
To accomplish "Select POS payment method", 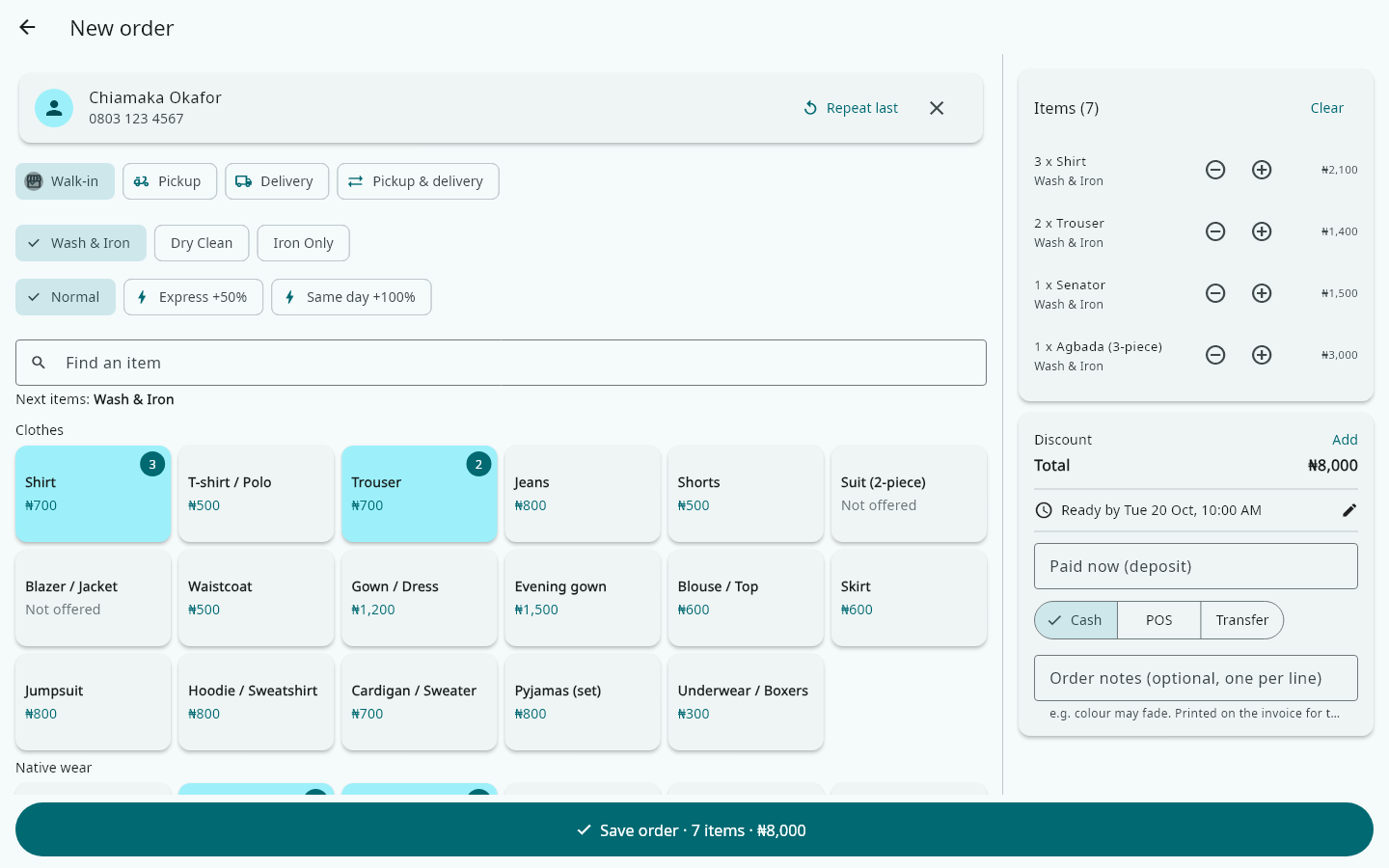I will point(1159,620).
